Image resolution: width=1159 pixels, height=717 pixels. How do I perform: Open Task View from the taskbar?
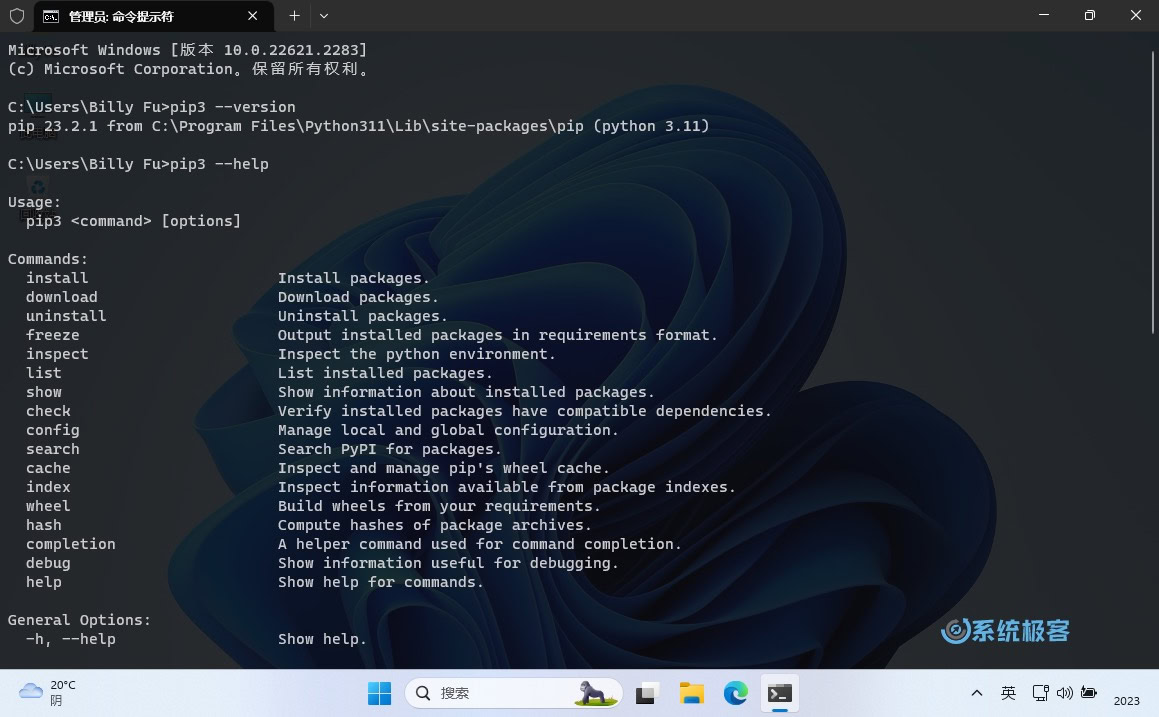[x=645, y=693]
